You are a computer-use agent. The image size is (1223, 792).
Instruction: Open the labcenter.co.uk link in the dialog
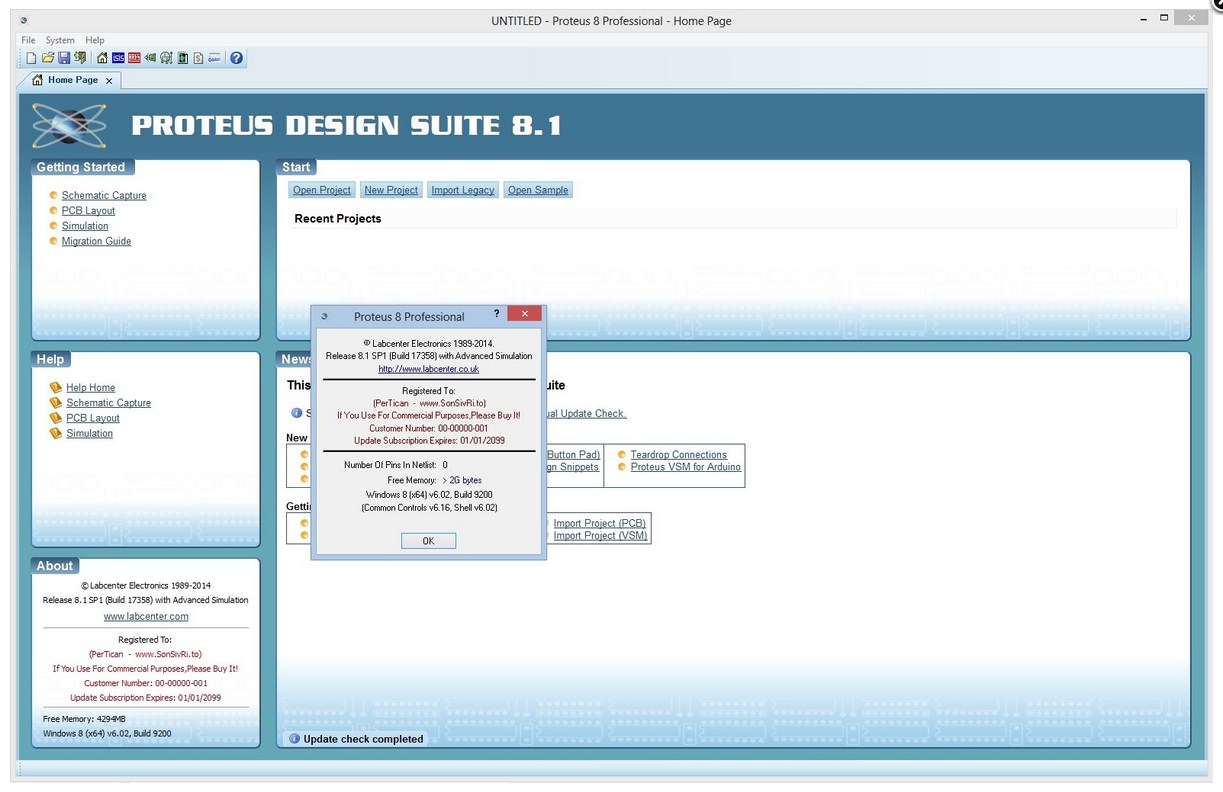(428, 369)
